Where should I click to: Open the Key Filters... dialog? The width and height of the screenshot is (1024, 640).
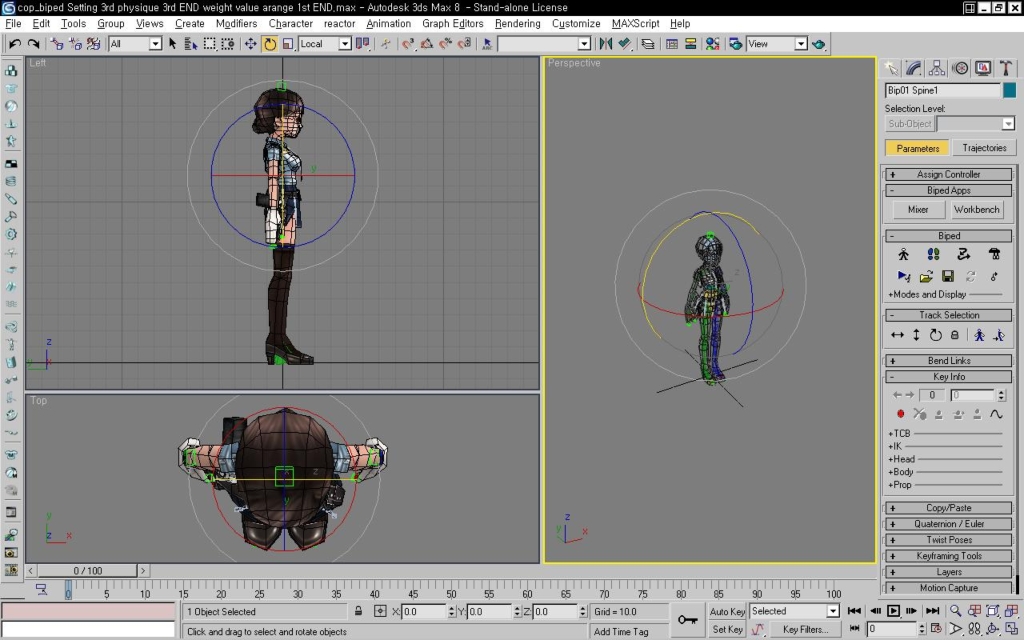pos(805,630)
